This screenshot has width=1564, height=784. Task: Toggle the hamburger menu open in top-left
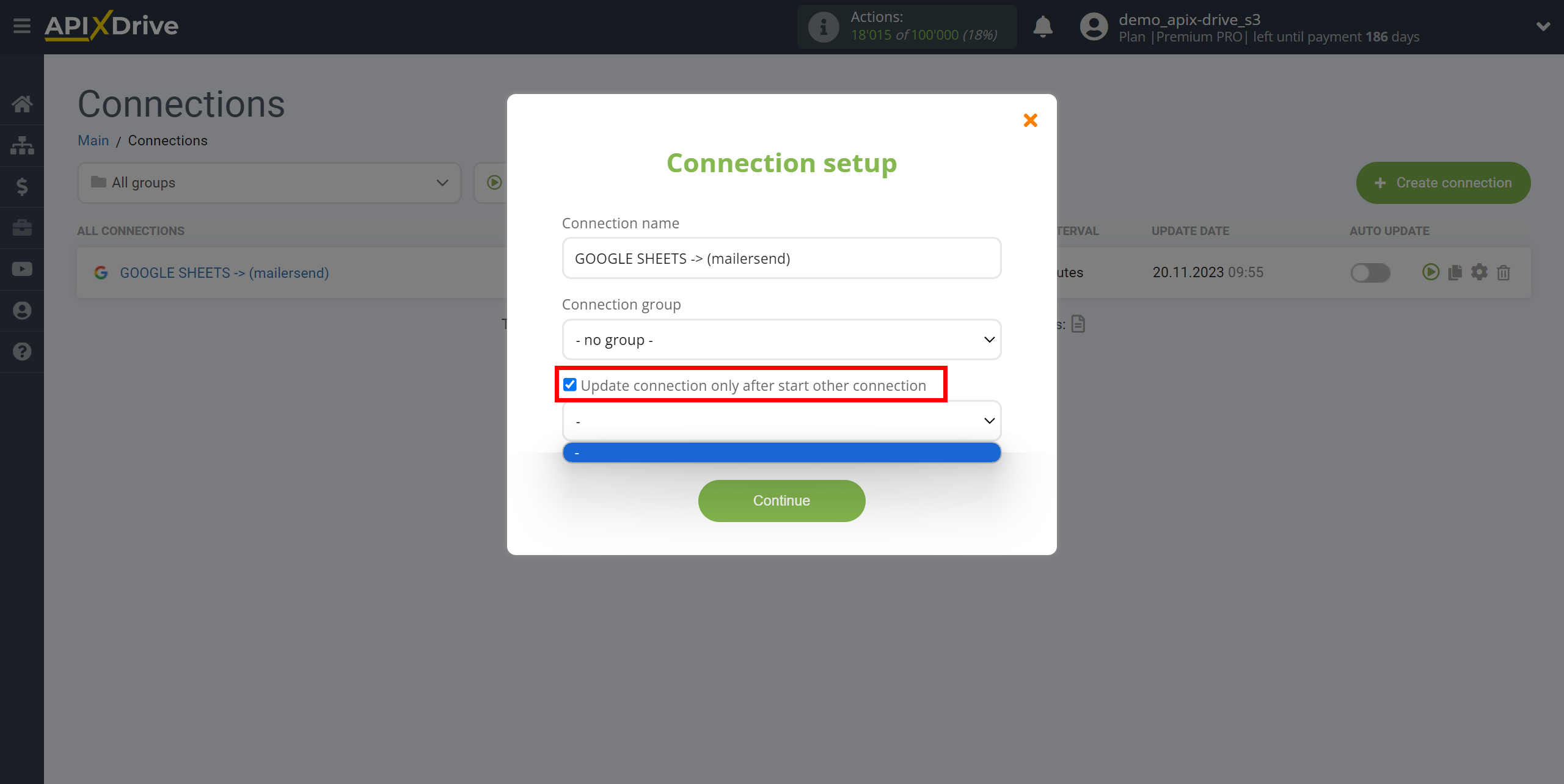(22, 24)
